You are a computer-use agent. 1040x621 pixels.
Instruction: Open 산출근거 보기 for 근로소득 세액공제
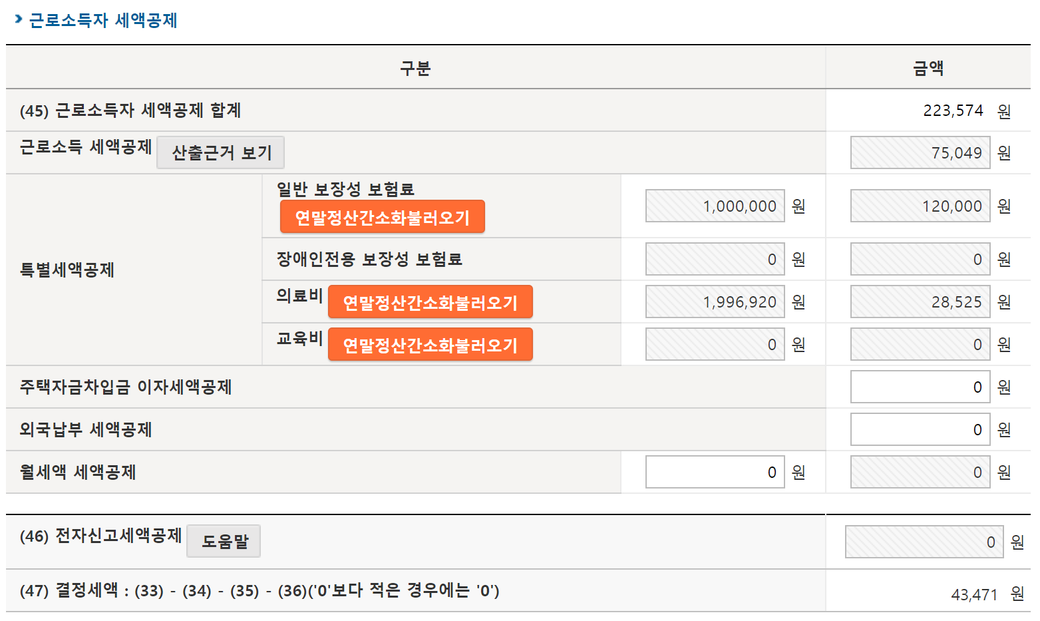point(221,153)
